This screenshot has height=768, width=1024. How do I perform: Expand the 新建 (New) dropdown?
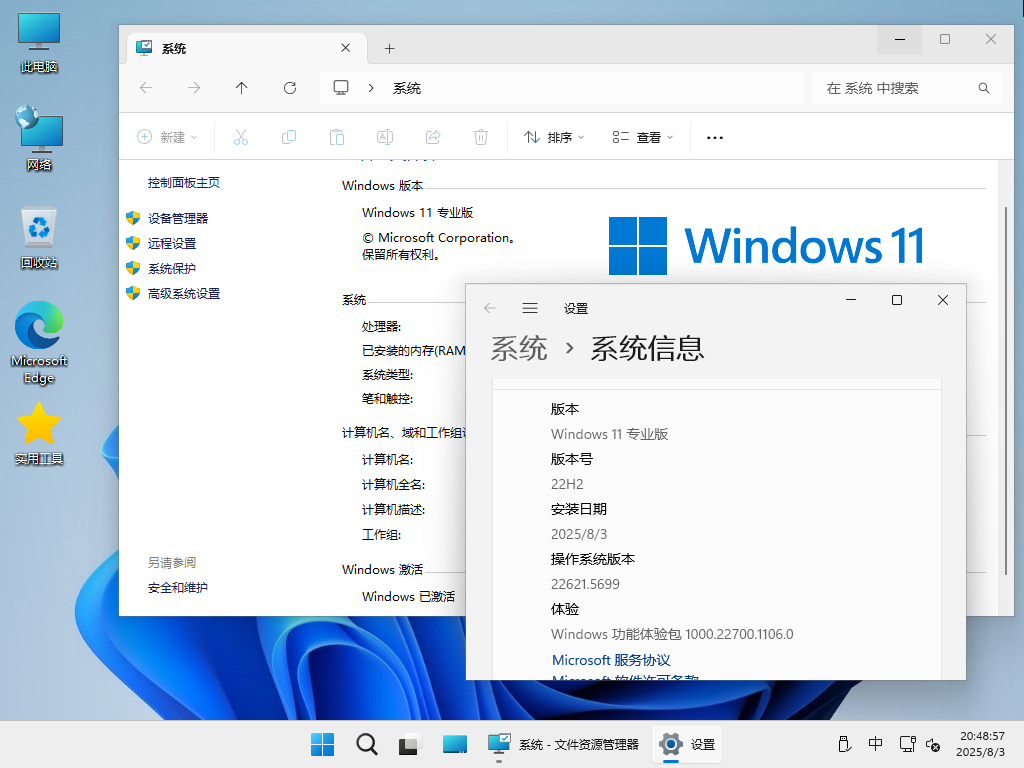coord(168,137)
